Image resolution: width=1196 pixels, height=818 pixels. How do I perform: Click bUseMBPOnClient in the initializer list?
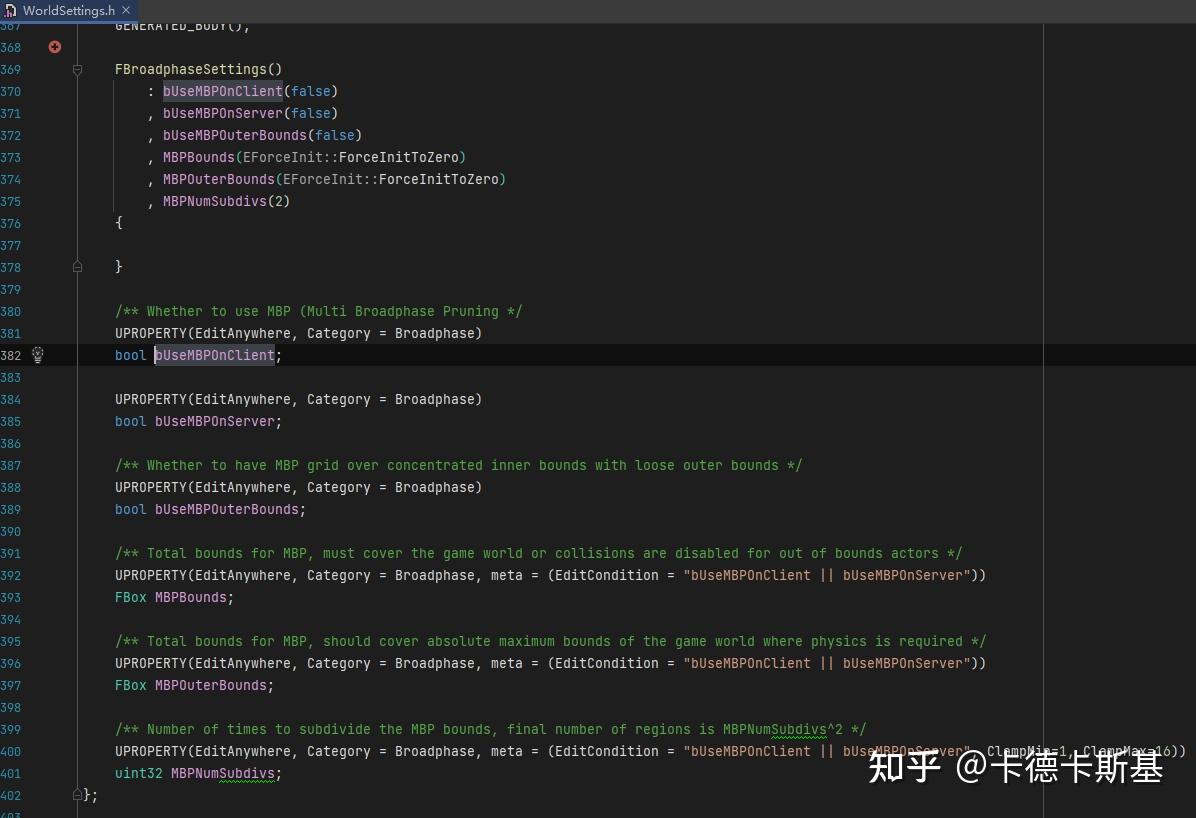tap(223, 92)
